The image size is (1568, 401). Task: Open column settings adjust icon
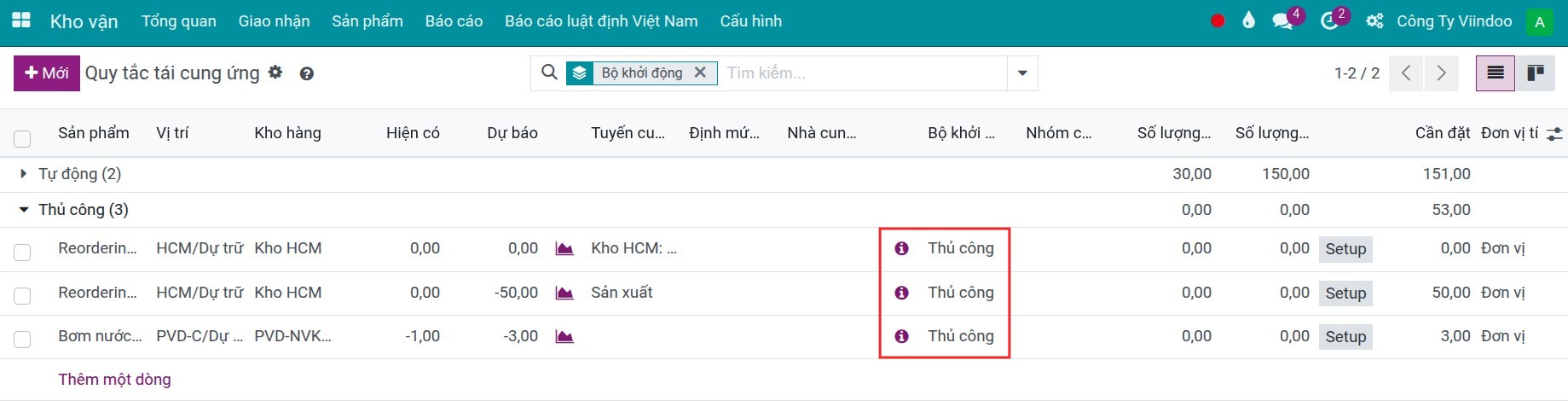[x=1554, y=134]
